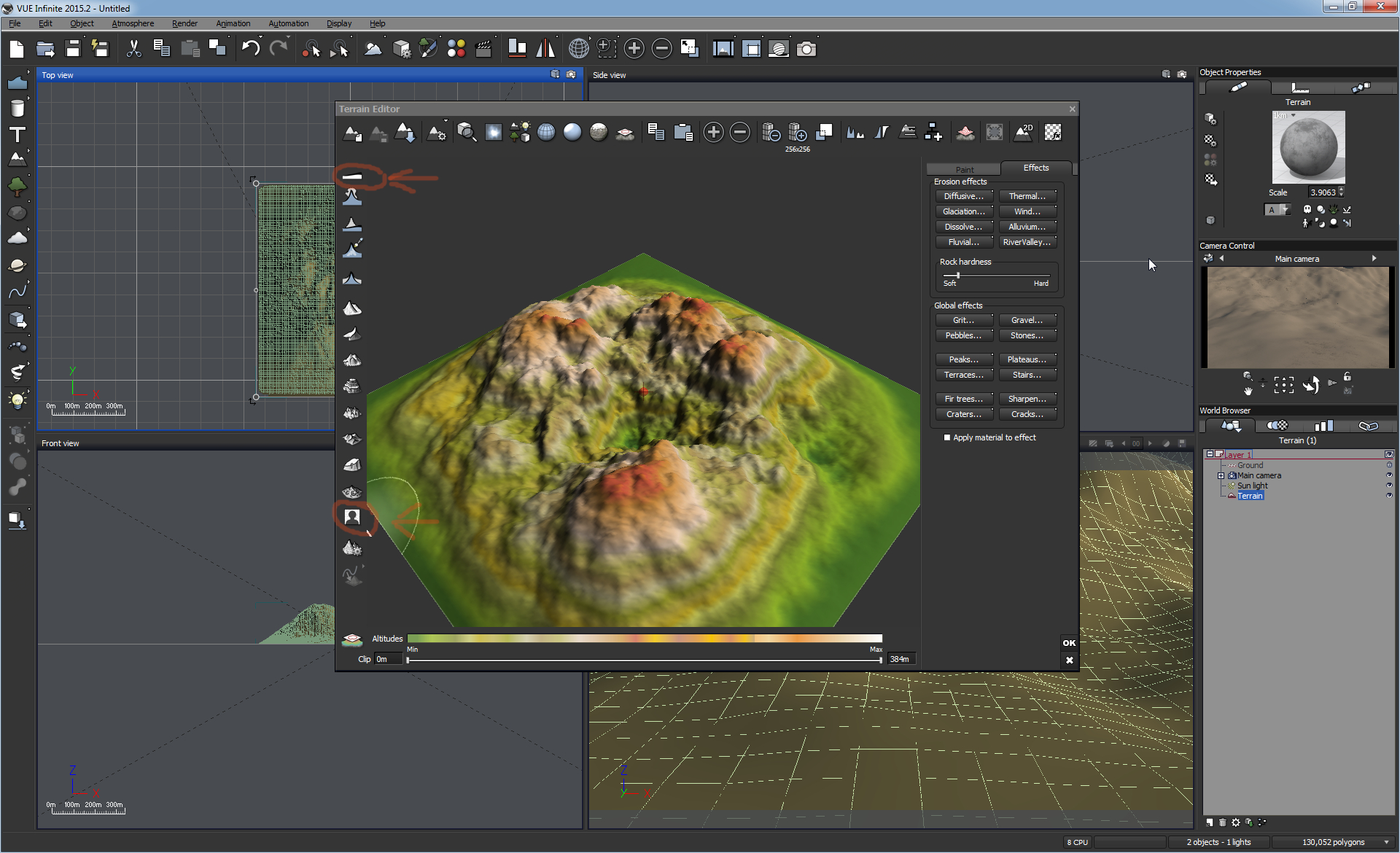Screen dimensions: 1400x853
Task: Click the camera snapshot icon in toolbar
Action: 806,49
